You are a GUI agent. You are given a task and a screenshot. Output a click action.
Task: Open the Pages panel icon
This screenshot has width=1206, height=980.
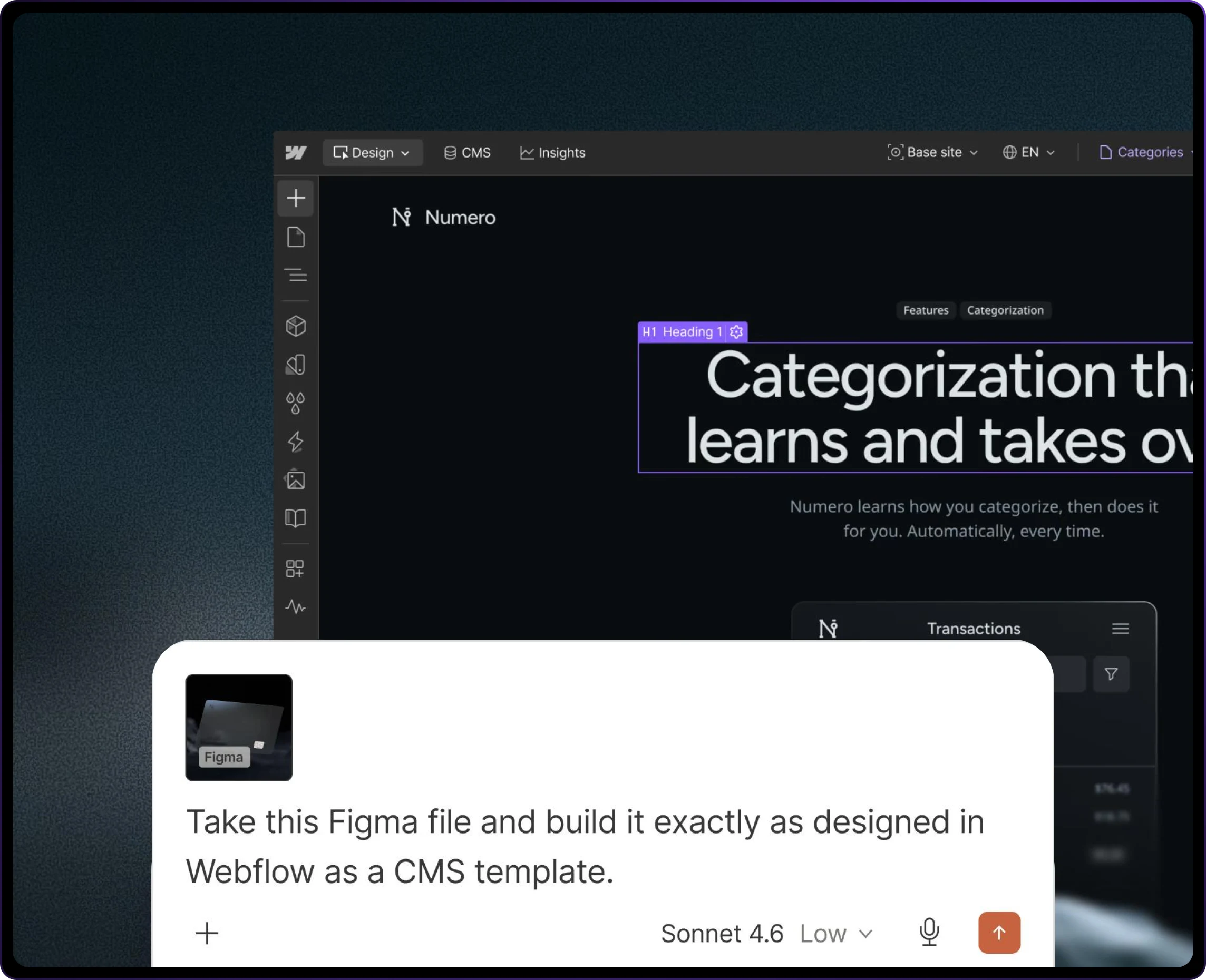(x=296, y=237)
